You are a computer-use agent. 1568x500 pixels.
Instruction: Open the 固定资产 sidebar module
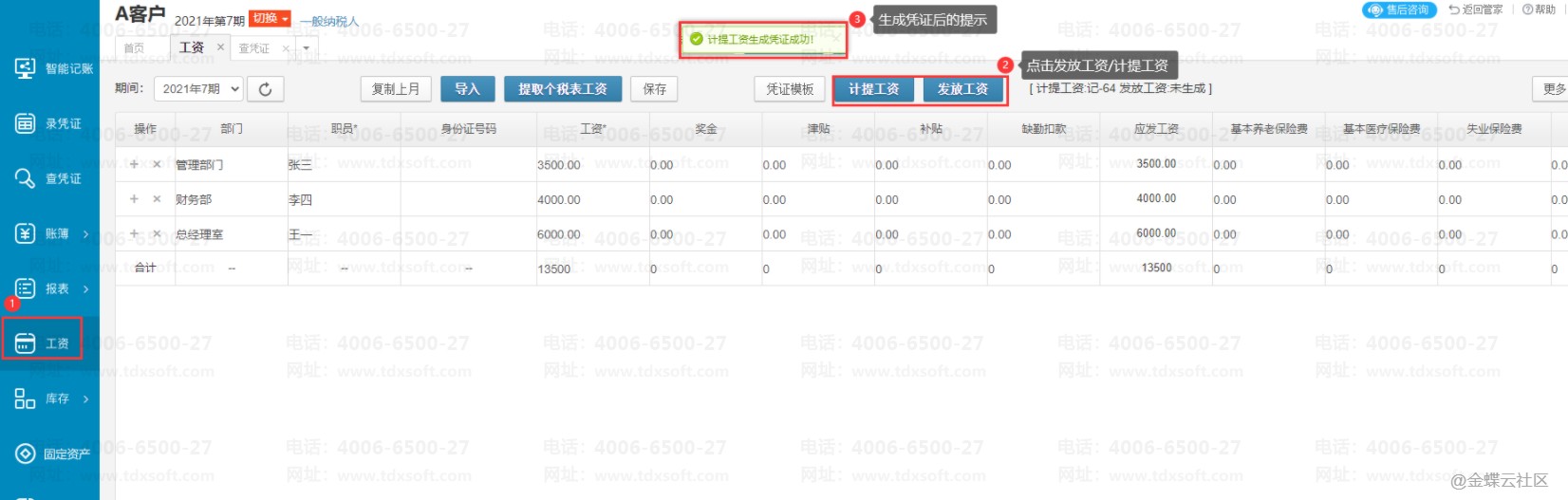tap(52, 454)
